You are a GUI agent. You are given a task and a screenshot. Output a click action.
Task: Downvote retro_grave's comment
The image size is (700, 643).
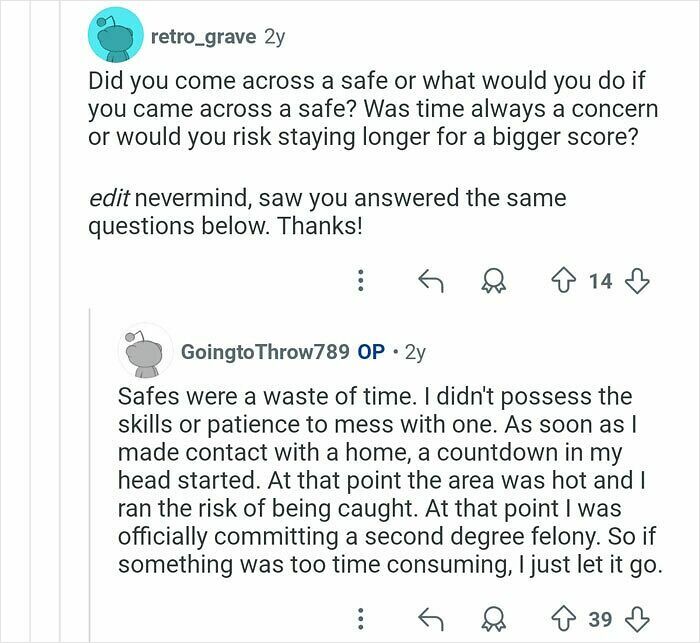tap(636, 281)
